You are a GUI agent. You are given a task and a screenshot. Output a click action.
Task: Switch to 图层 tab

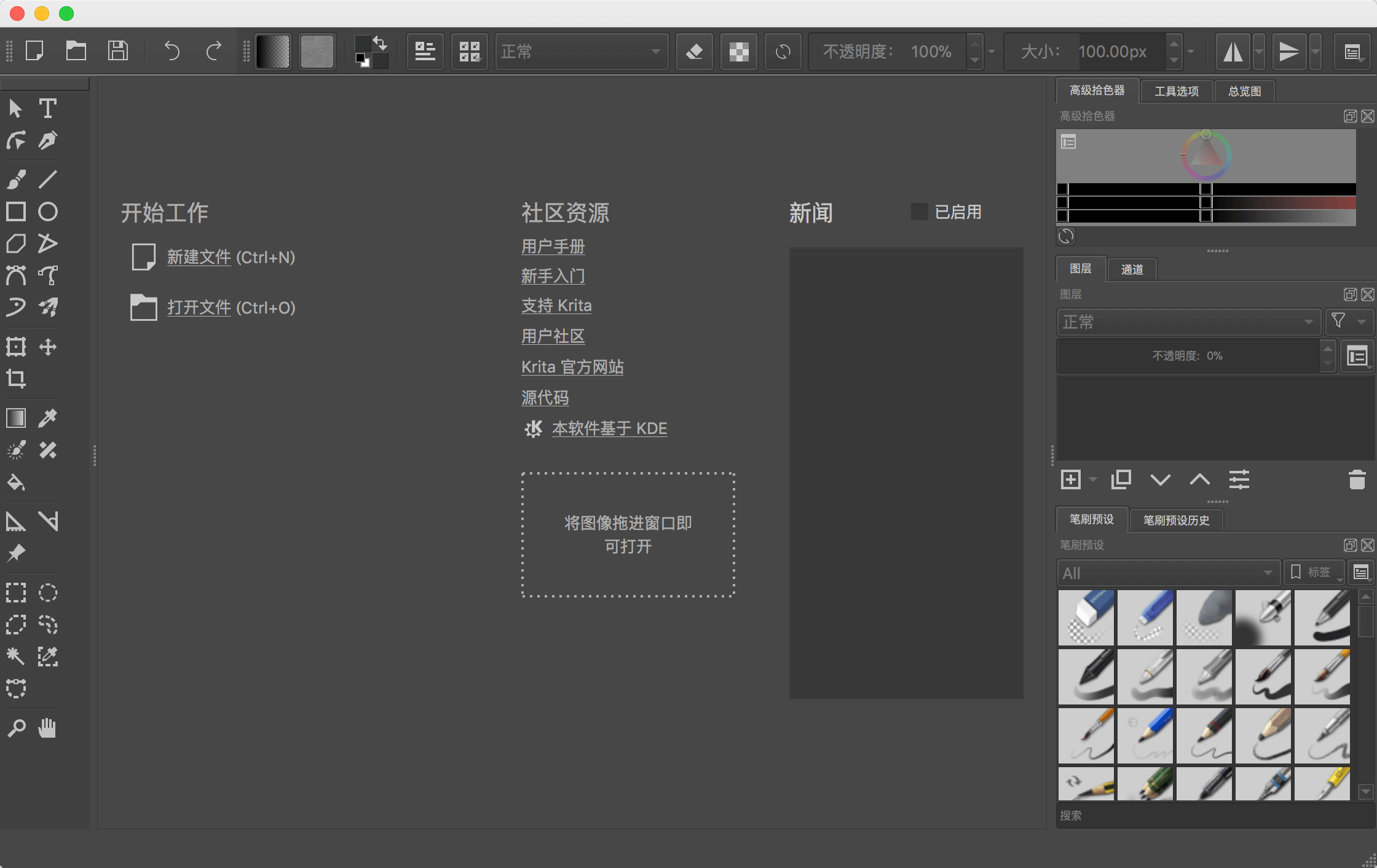1080,269
